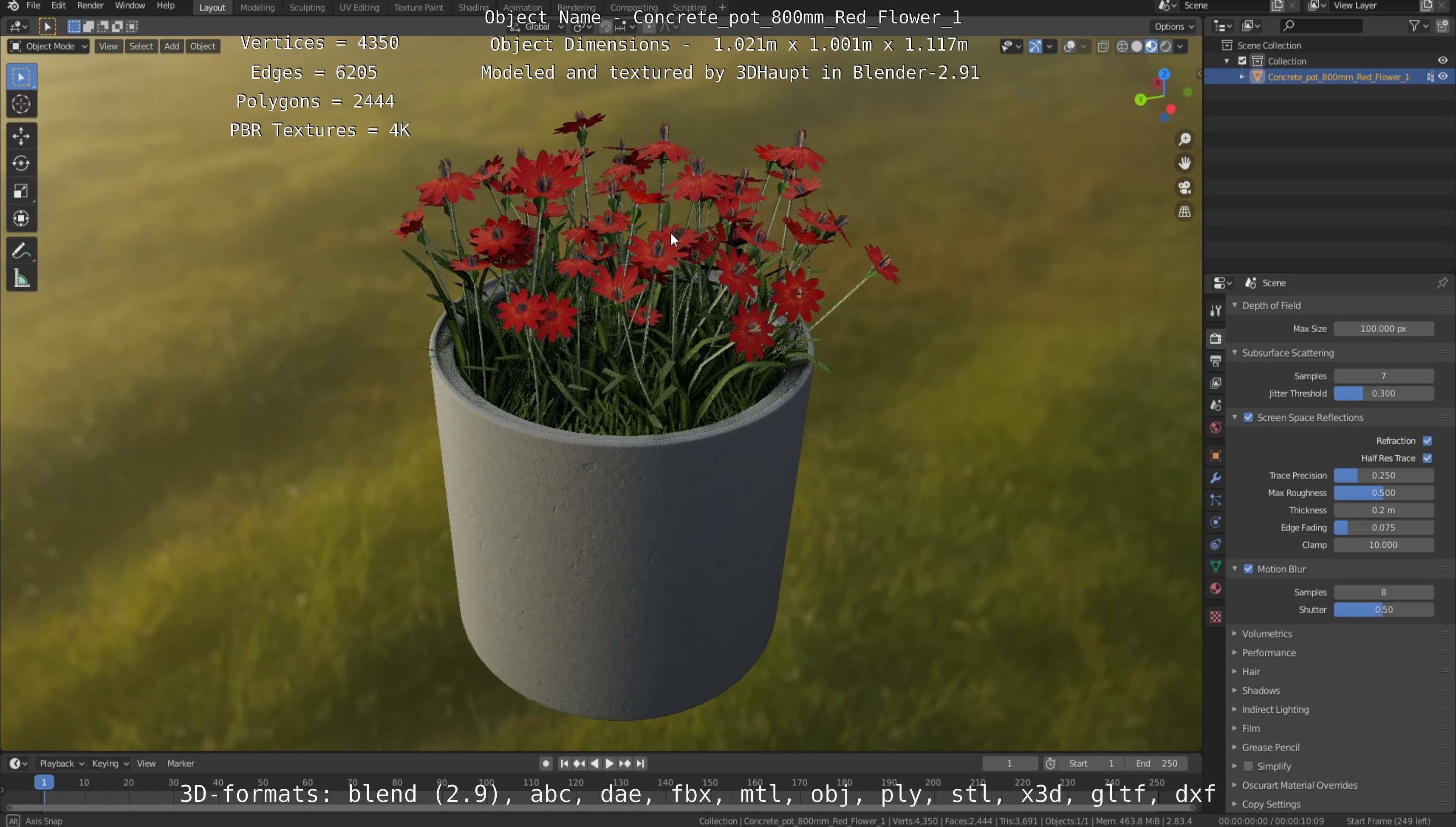Screen dimensions: 1456x827
Task: Open the Object Data properties tab
Action: tap(1215, 566)
